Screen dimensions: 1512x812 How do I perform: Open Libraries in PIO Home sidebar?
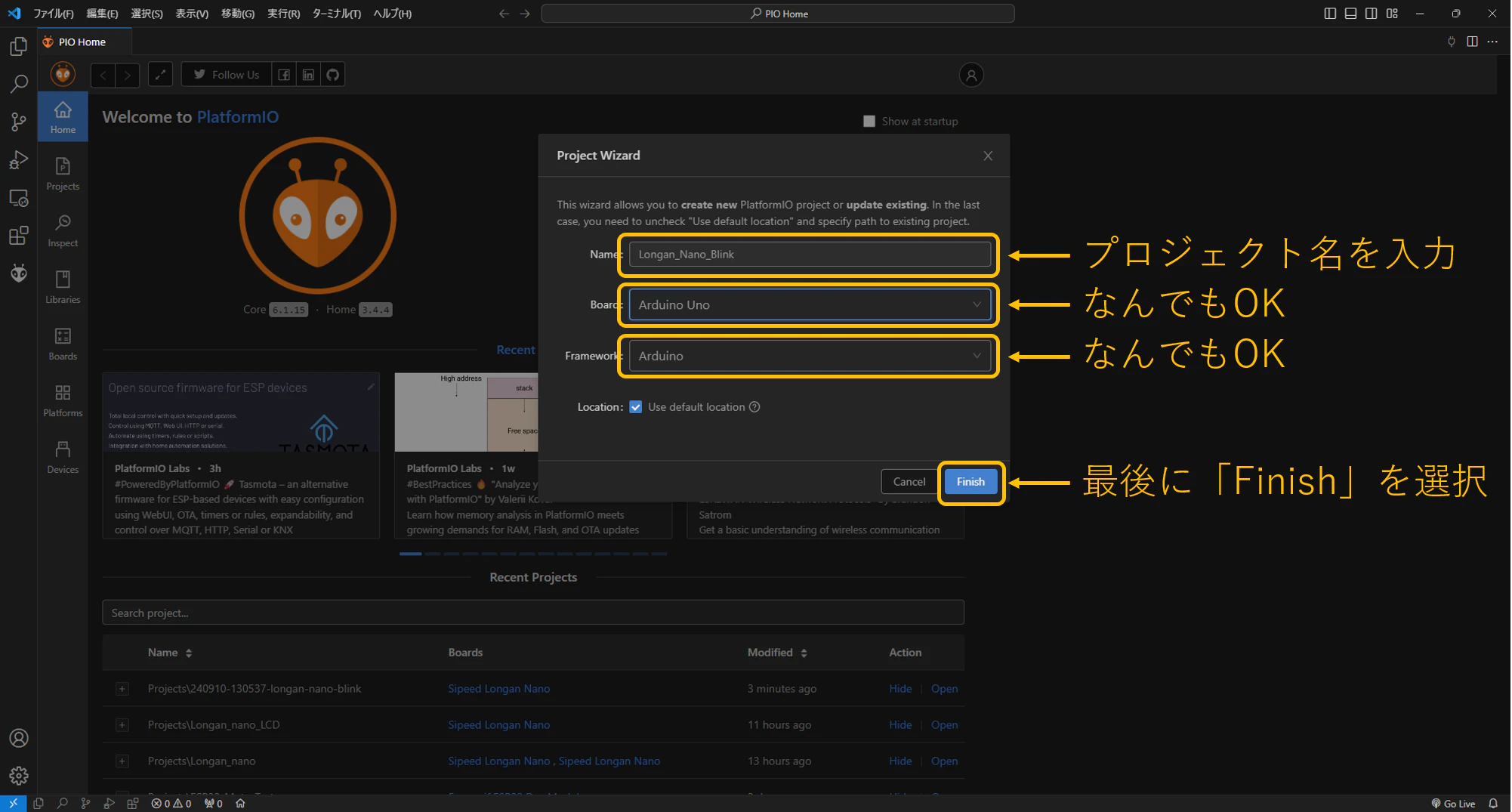[63, 287]
